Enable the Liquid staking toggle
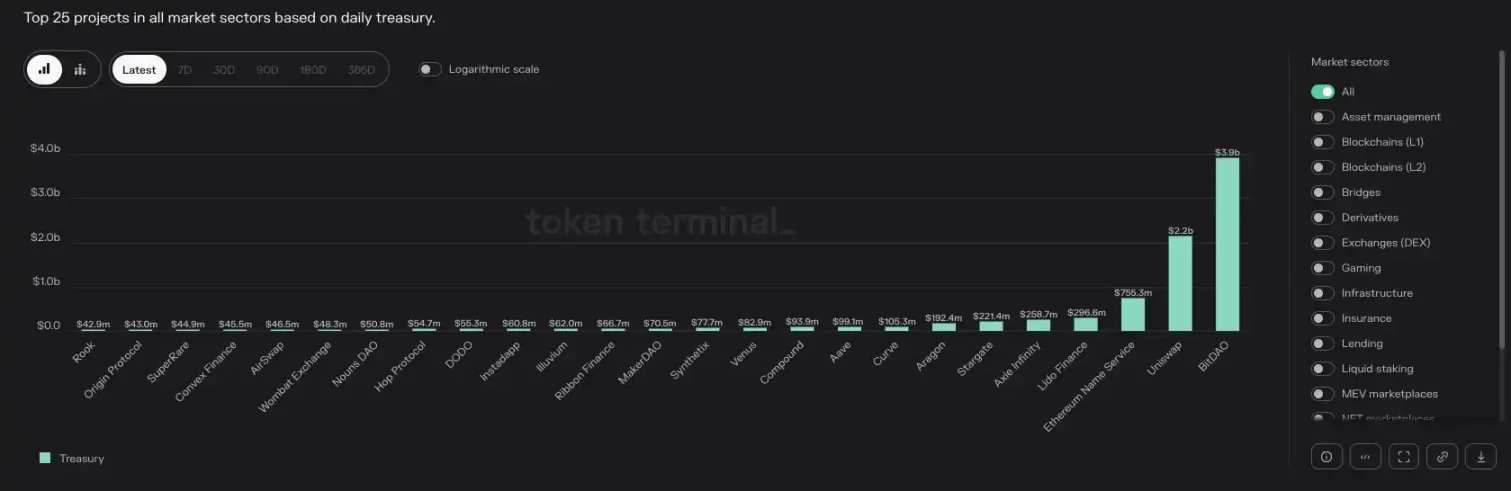Image resolution: width=1511 pixels, height=491 pixels. pyautogui.click(x=1323, y=369)
